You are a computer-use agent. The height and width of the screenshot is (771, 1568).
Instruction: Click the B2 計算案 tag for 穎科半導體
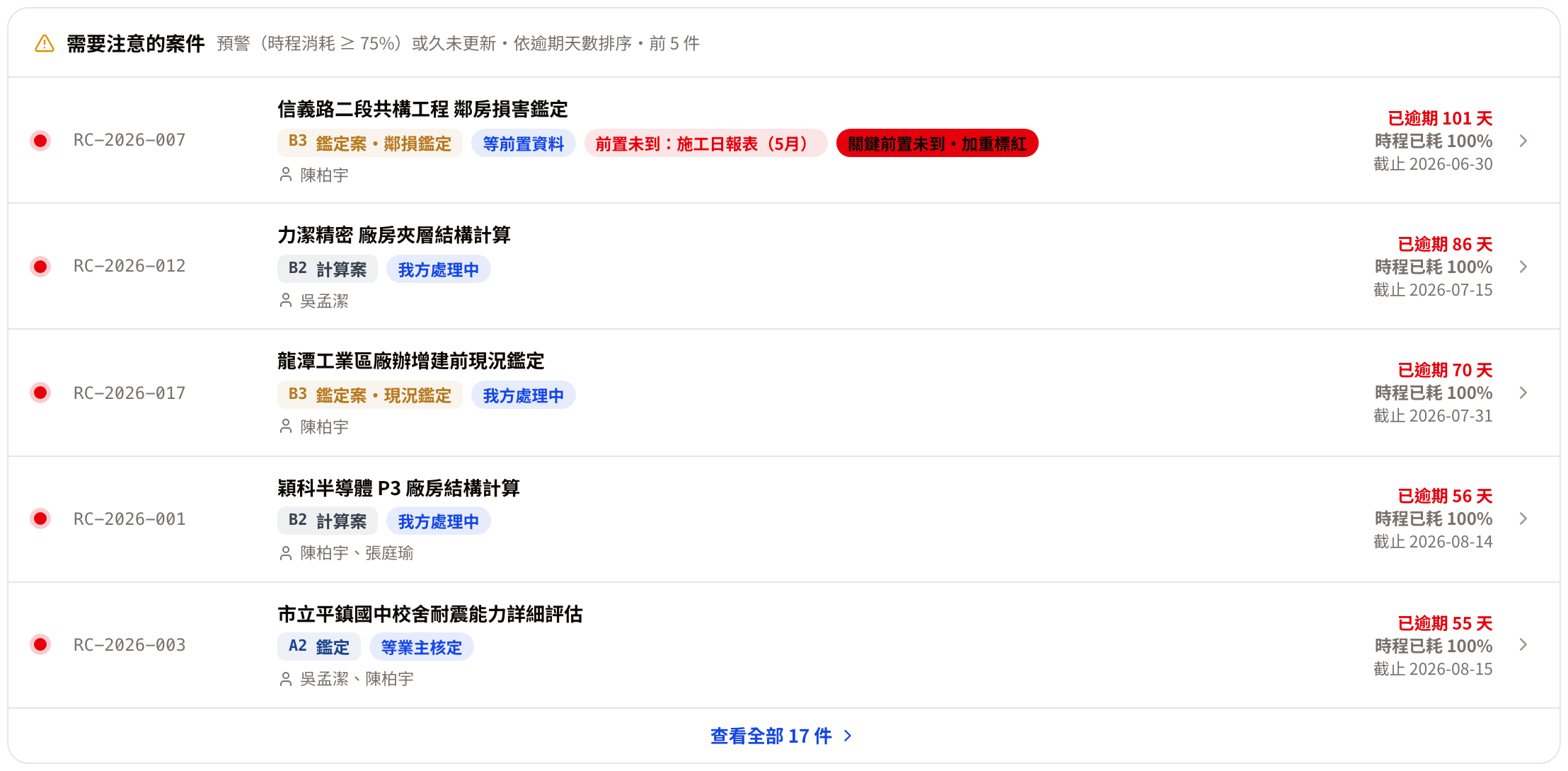tap(328, 521)
